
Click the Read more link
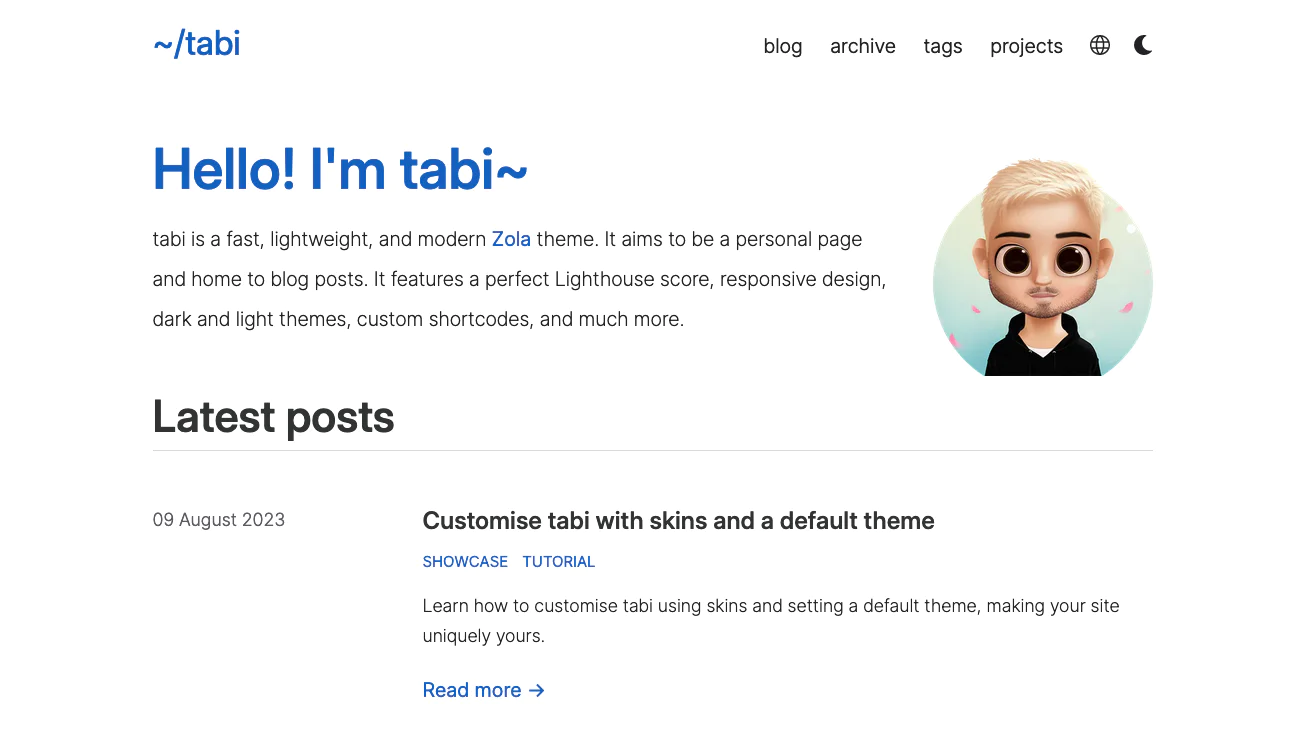click(x=472, y=690)
